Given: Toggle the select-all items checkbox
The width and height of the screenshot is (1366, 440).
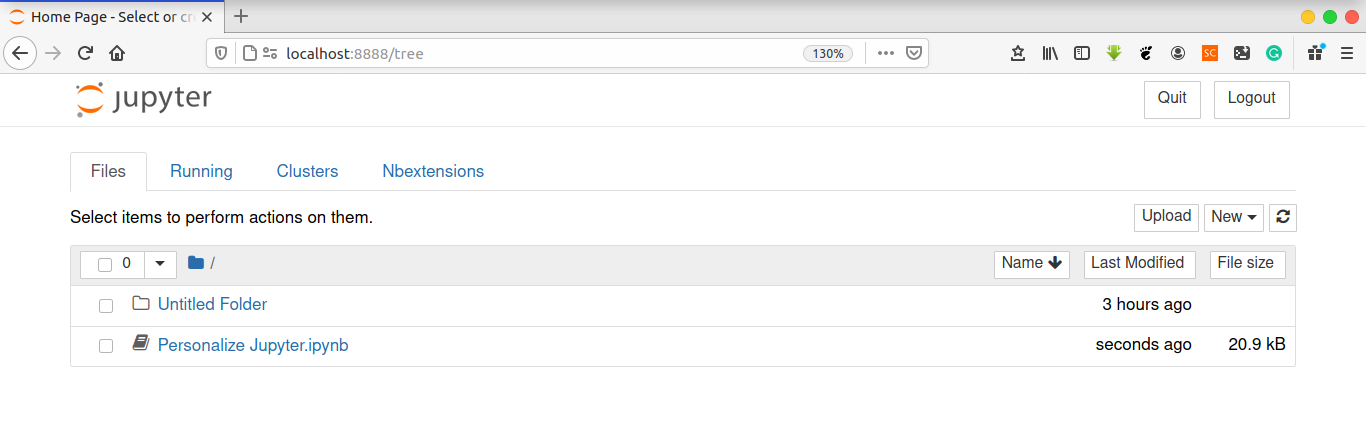Looking at the screenshot, I should click(105, 264).
